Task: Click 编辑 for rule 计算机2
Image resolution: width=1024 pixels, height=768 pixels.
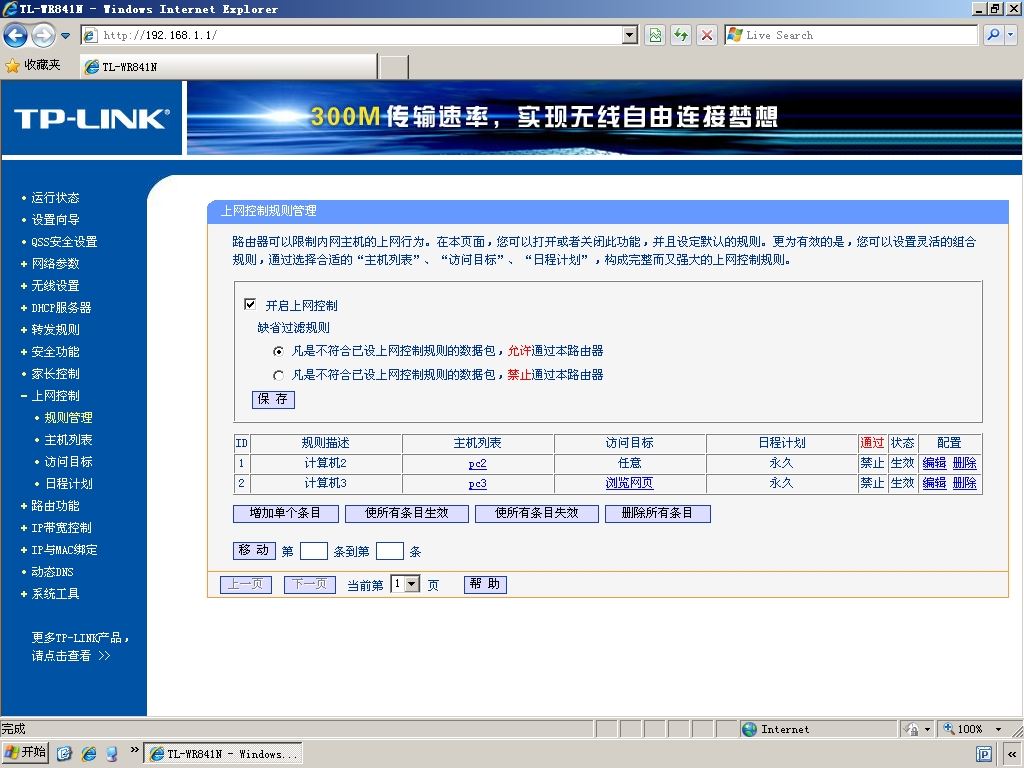Action: [935, 463]
